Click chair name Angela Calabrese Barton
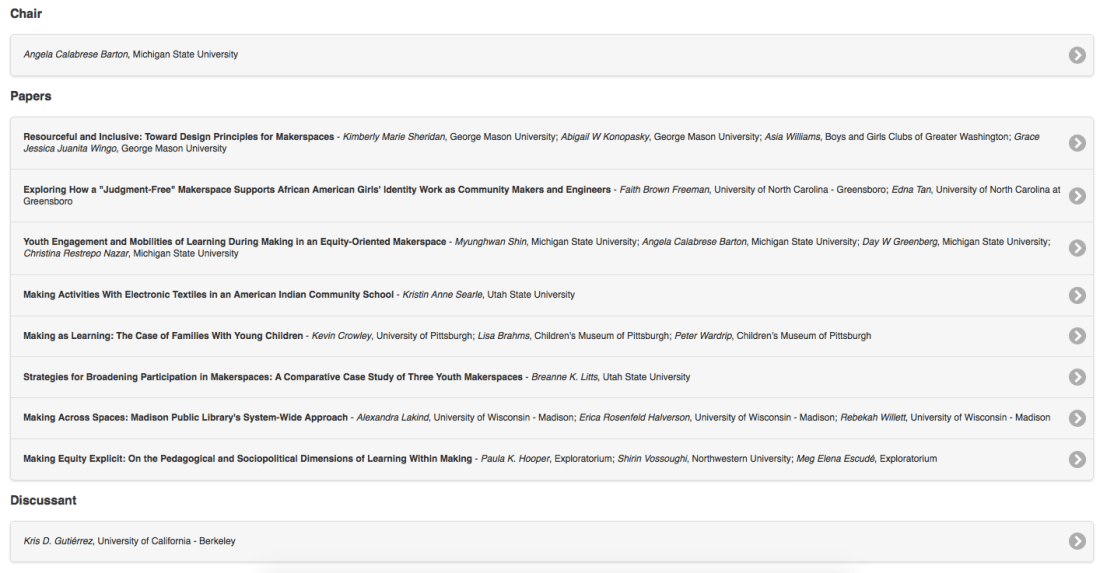 coord(76,55)
